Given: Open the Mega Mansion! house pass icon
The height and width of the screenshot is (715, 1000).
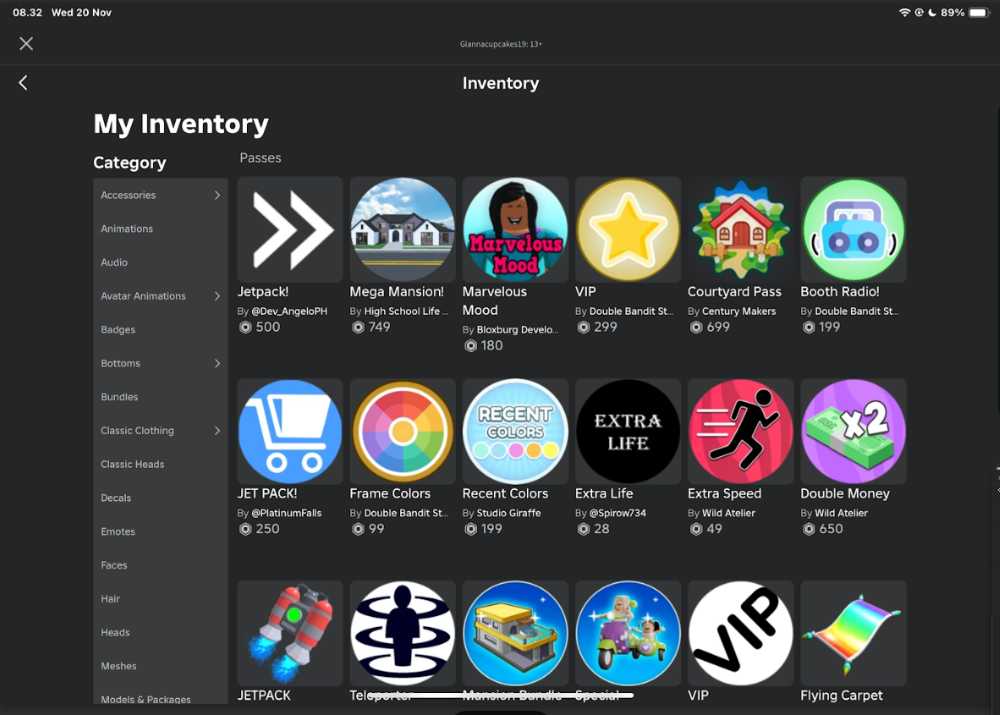Looking at the screenshot, I should [x=402, y=230].
